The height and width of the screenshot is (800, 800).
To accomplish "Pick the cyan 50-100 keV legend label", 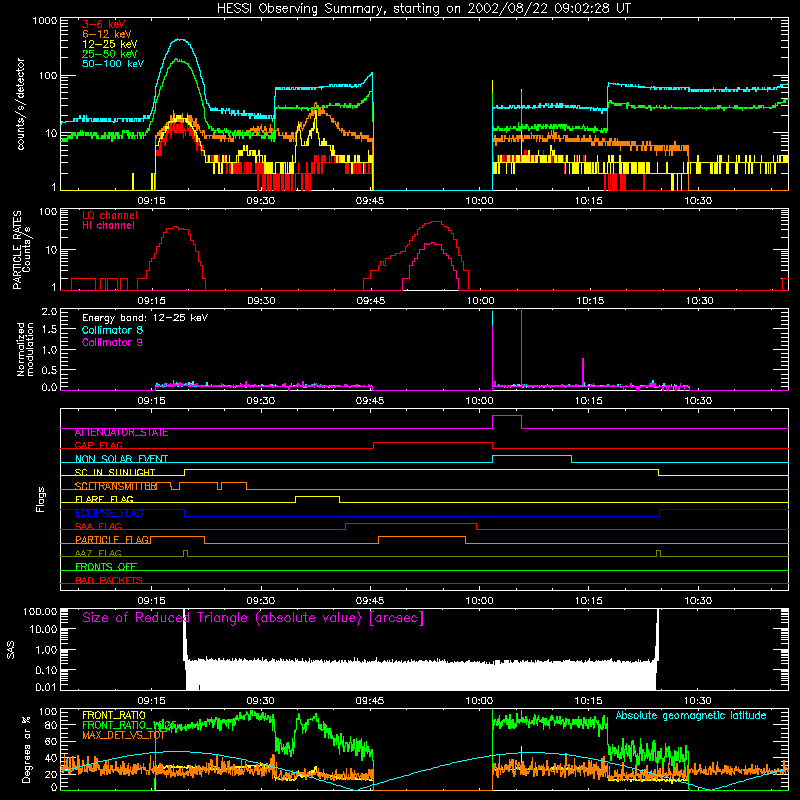I will pyautogui.click(x=113, y=63).
